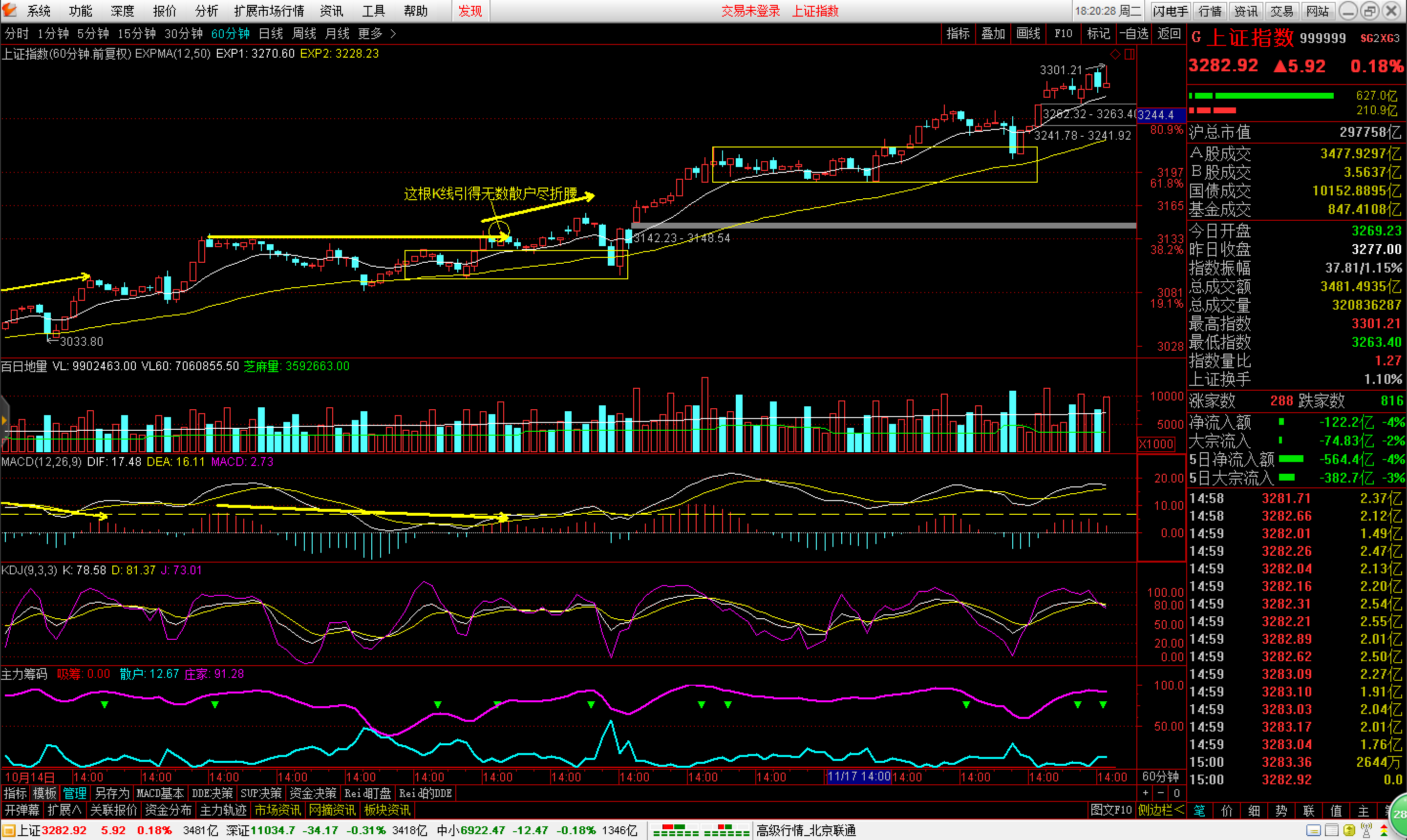The image size is (1407, 840).
Task: Click the 11/17 14:00 highlighted time marker
Action: [x=858, y=777]
